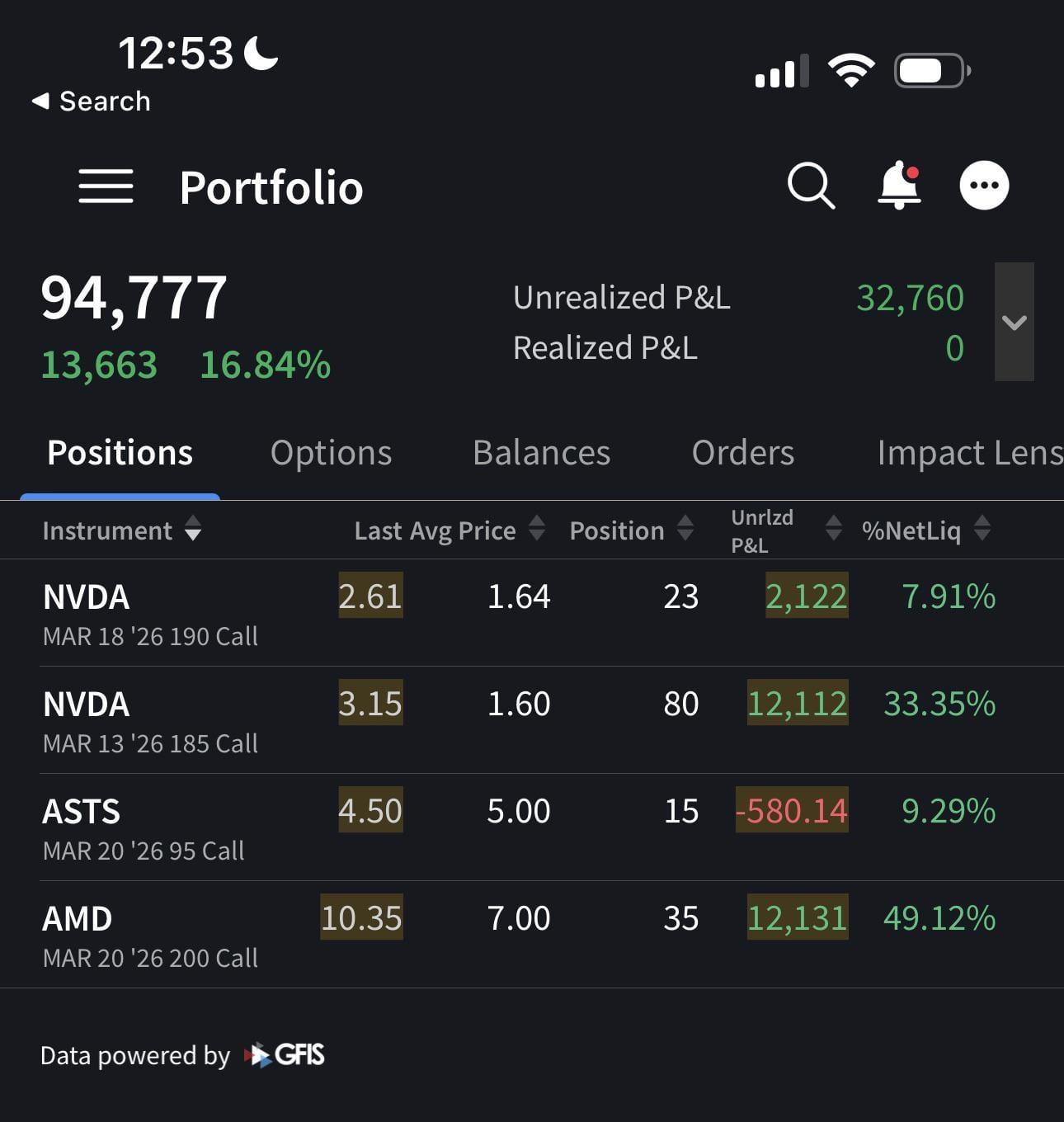Open the Impact Lens tab
The width and height of the screenshot is (1064, 1122).
tap(969, 453)
